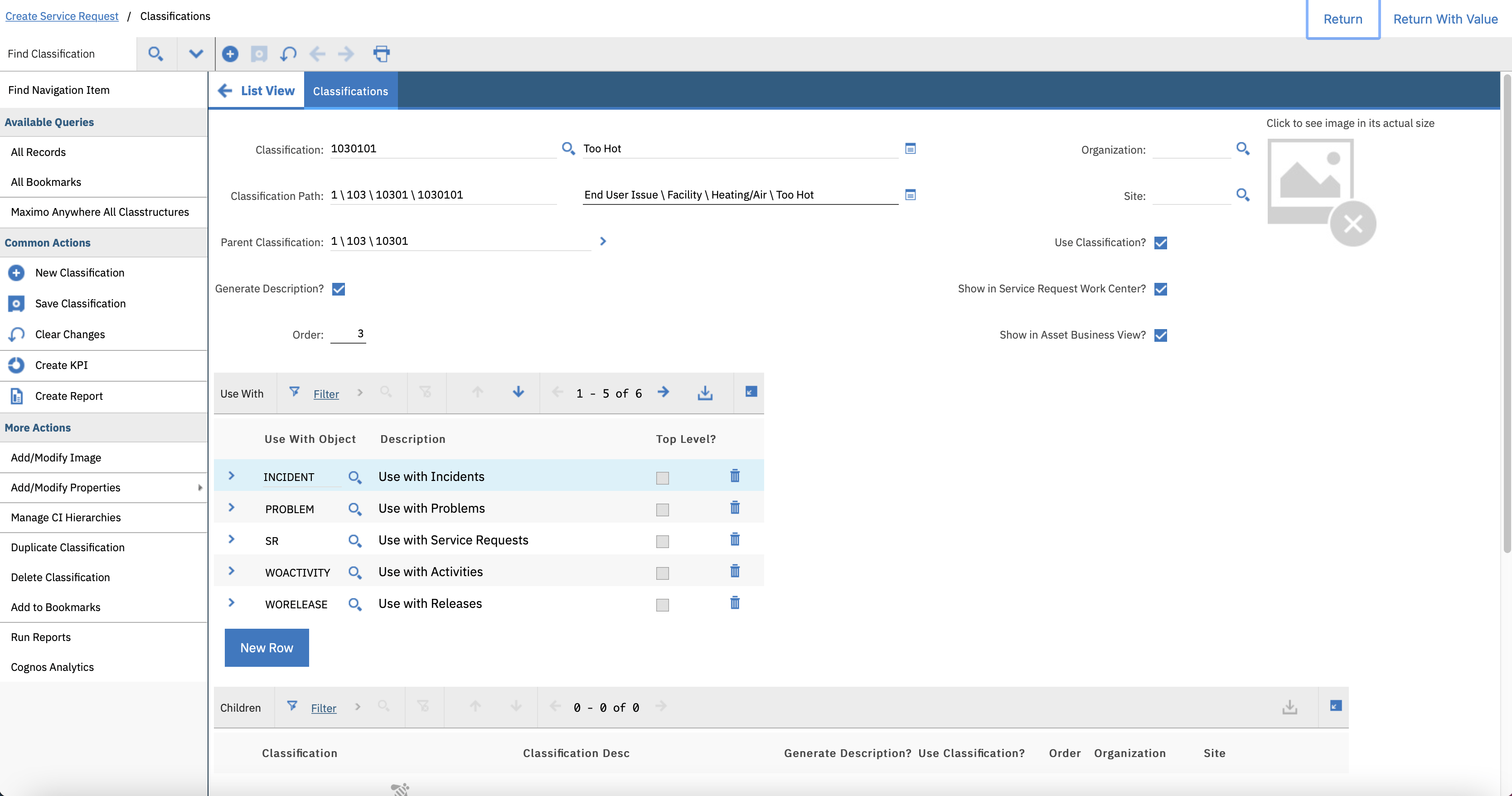Check Top Level for SR row
1512x796 pixels.
click(663, 541)
